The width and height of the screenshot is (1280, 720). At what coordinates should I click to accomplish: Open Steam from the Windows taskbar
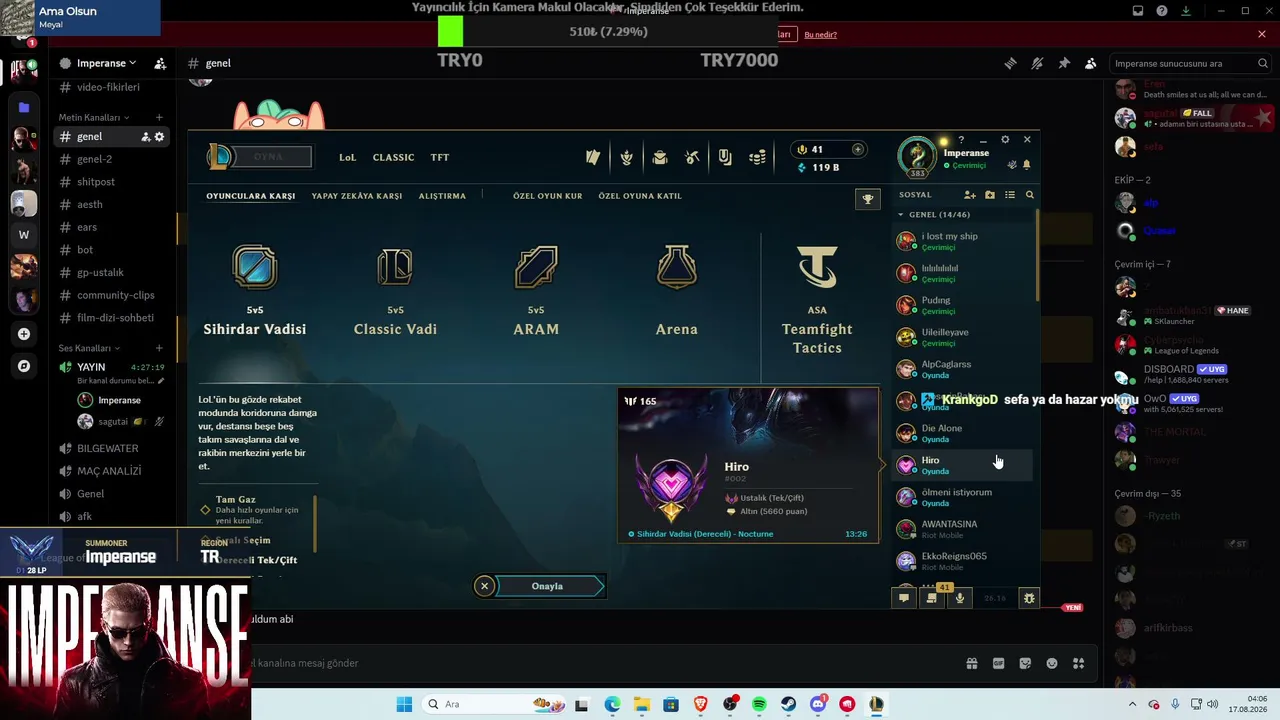point(789,704)
